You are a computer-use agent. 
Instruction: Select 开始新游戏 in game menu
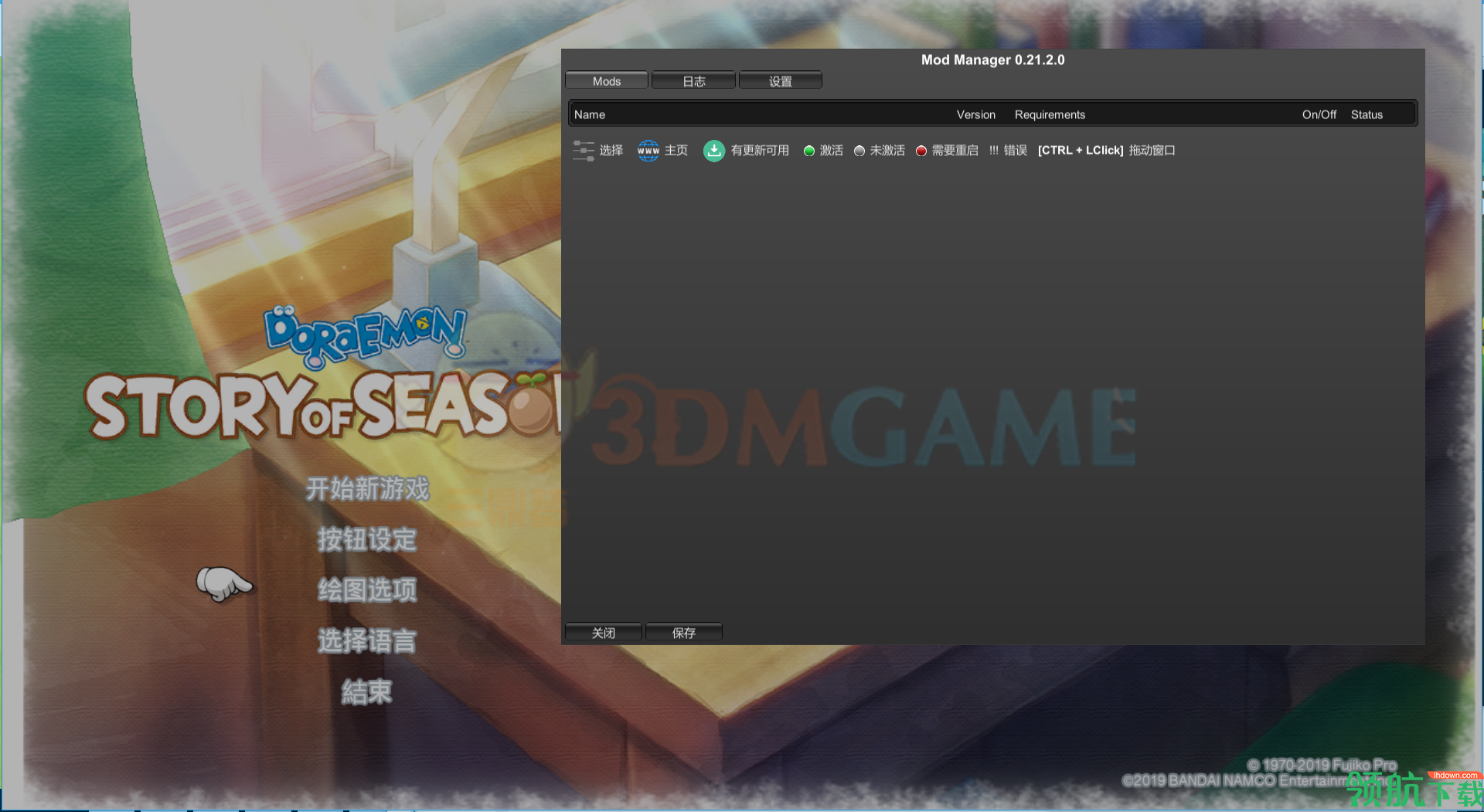click(367, 488)
